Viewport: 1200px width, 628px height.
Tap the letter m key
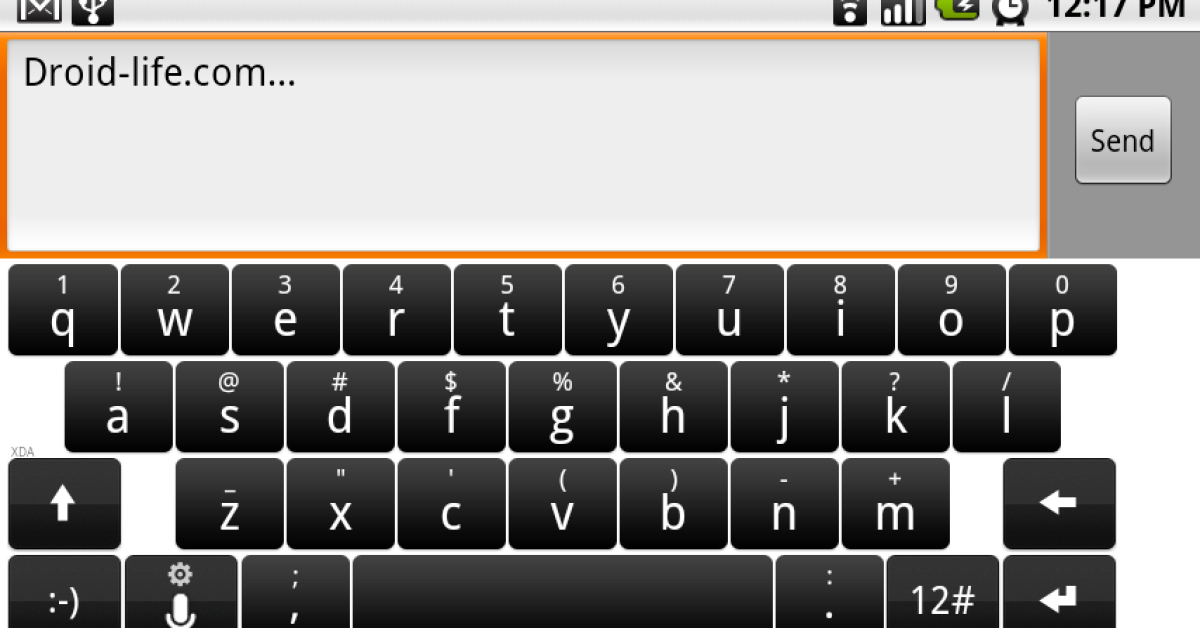[x=896, y=504]
